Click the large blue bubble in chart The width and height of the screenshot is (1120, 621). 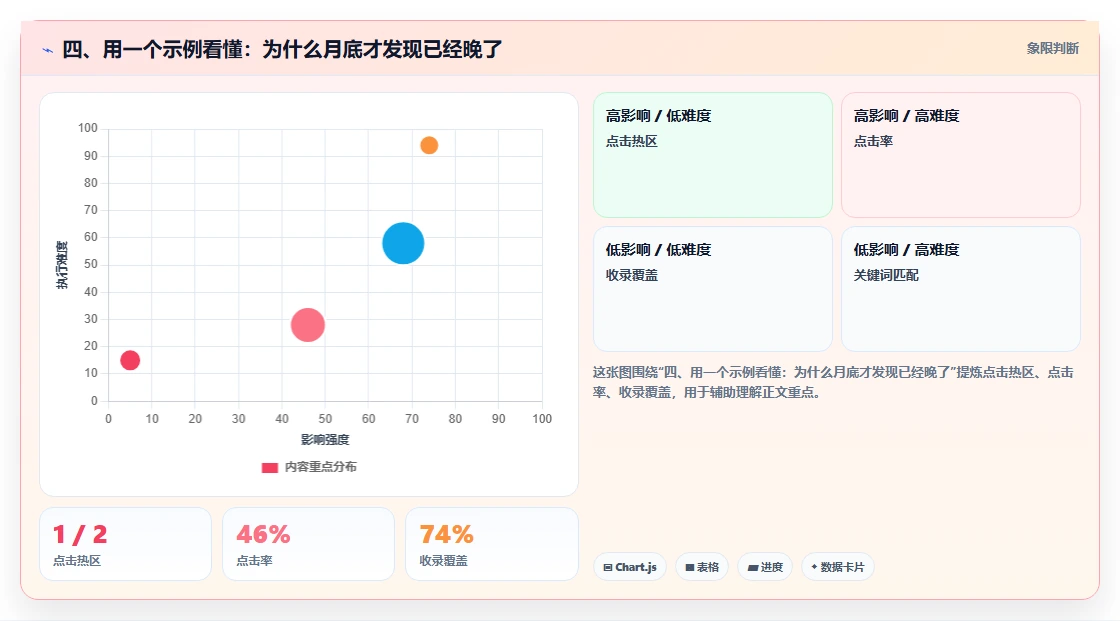coord(403,243)
